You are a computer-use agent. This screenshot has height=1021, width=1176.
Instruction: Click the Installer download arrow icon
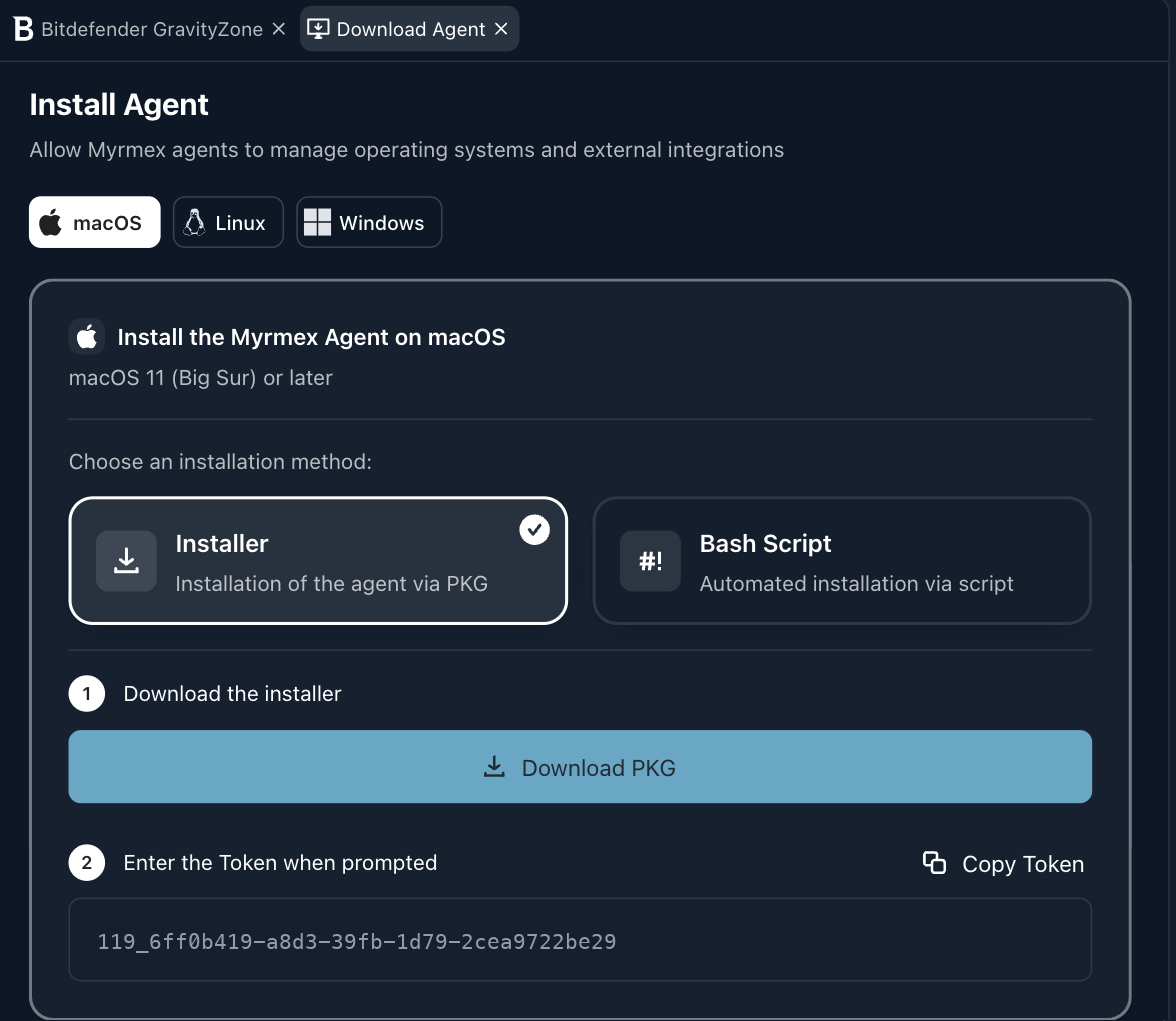(x=126, y=560)
